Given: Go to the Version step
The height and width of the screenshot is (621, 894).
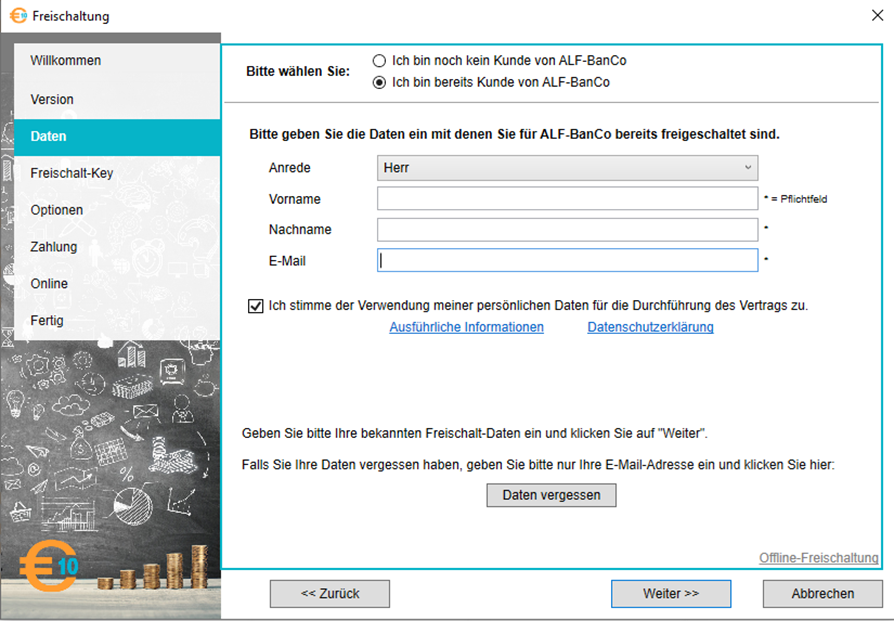Looking at the screenshot, I should point(117,99).
